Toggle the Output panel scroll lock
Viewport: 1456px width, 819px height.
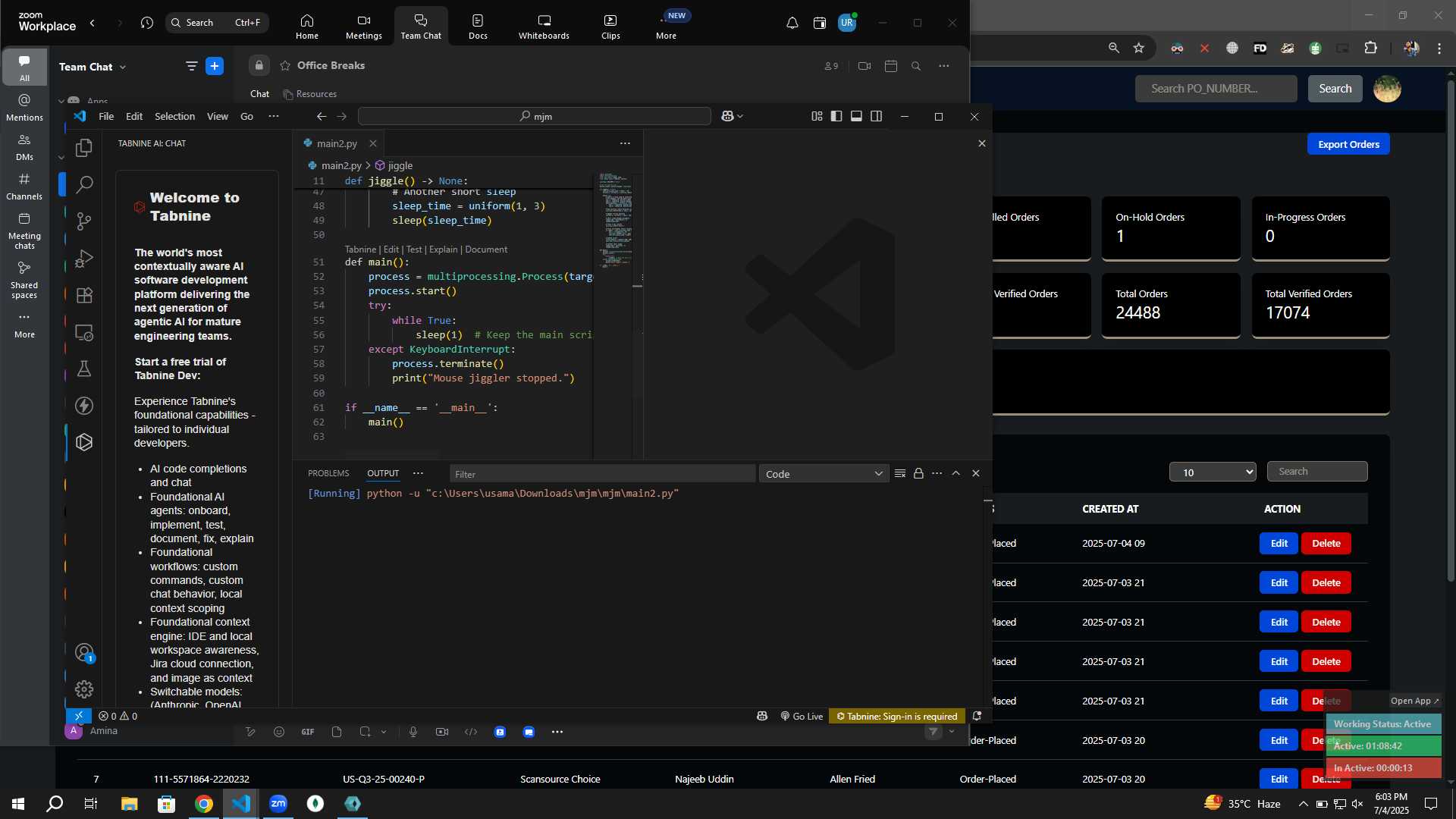pos(918,473)
